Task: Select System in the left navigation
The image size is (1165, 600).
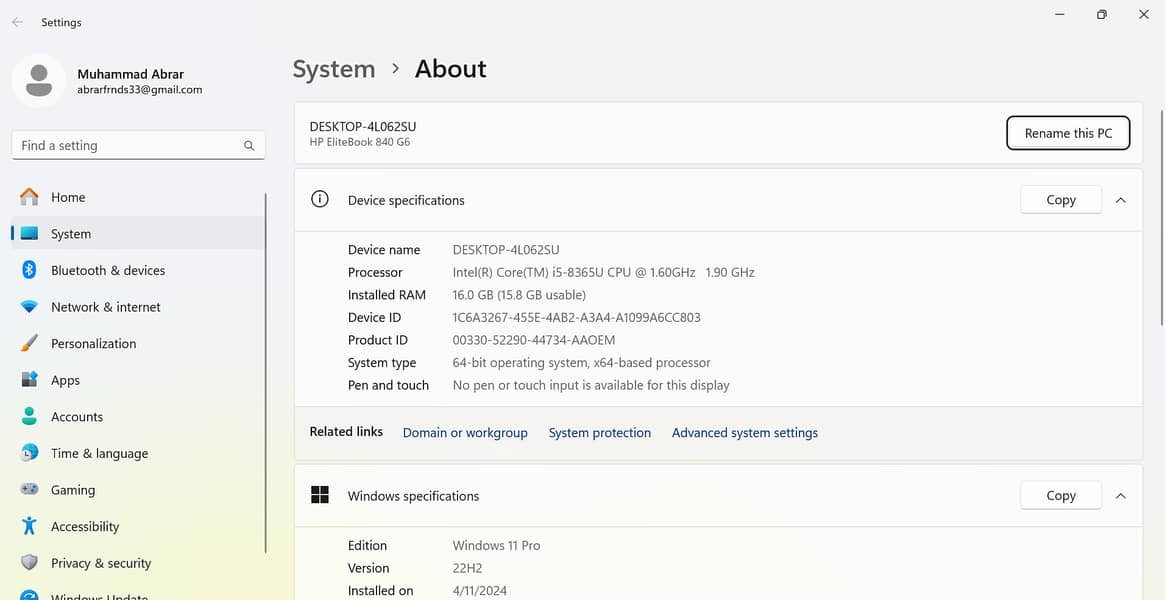Action: [71, 234]
